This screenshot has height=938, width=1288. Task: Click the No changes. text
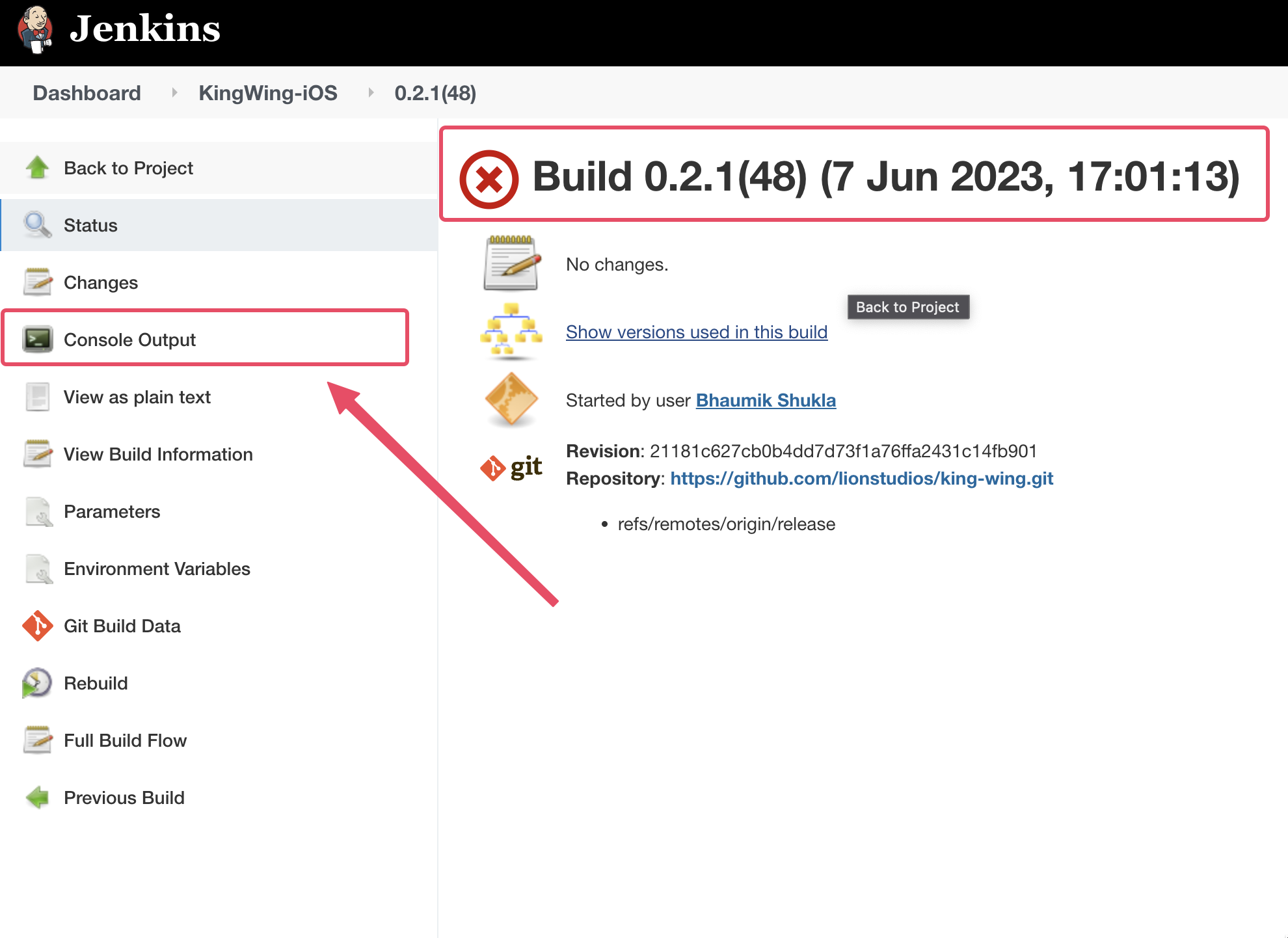click(617, 265)
